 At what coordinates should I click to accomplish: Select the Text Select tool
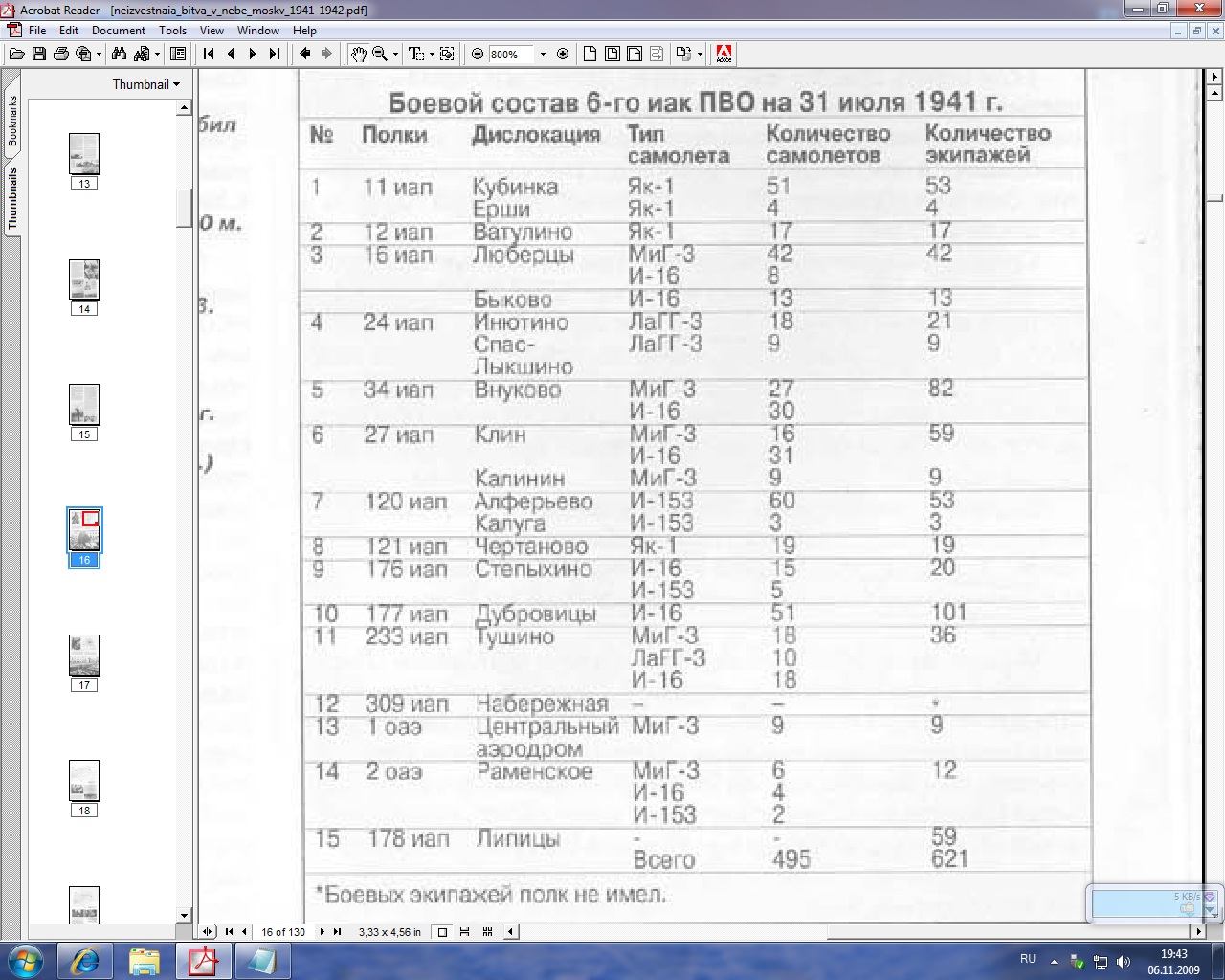[416, 55]
